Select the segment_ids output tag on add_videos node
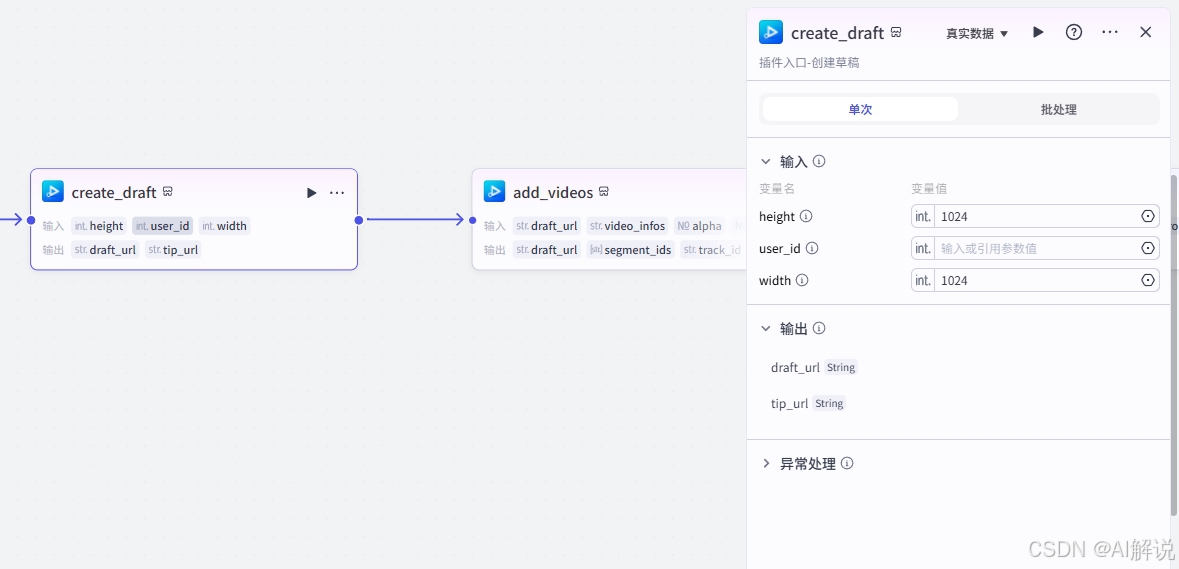 630,250
